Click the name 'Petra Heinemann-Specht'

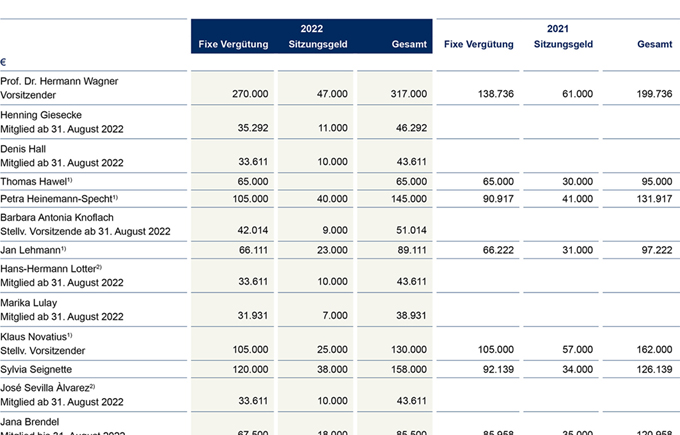pyautogui.click(x=56, y=199)
